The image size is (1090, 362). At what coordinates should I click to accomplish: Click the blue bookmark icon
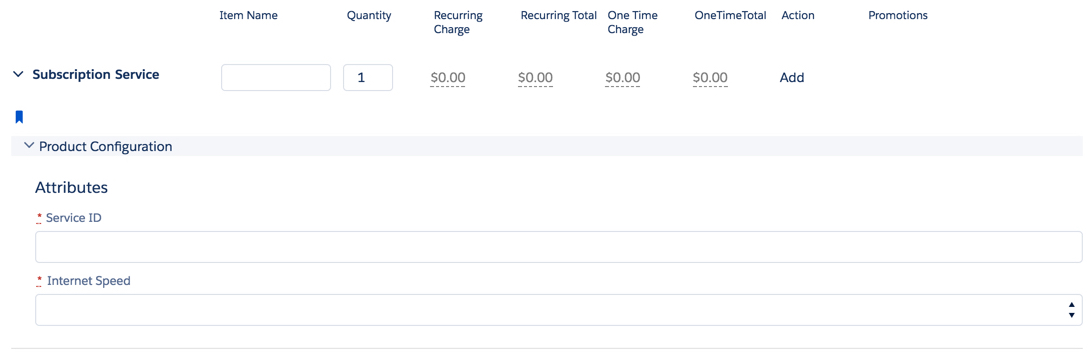tap(19, 117)
